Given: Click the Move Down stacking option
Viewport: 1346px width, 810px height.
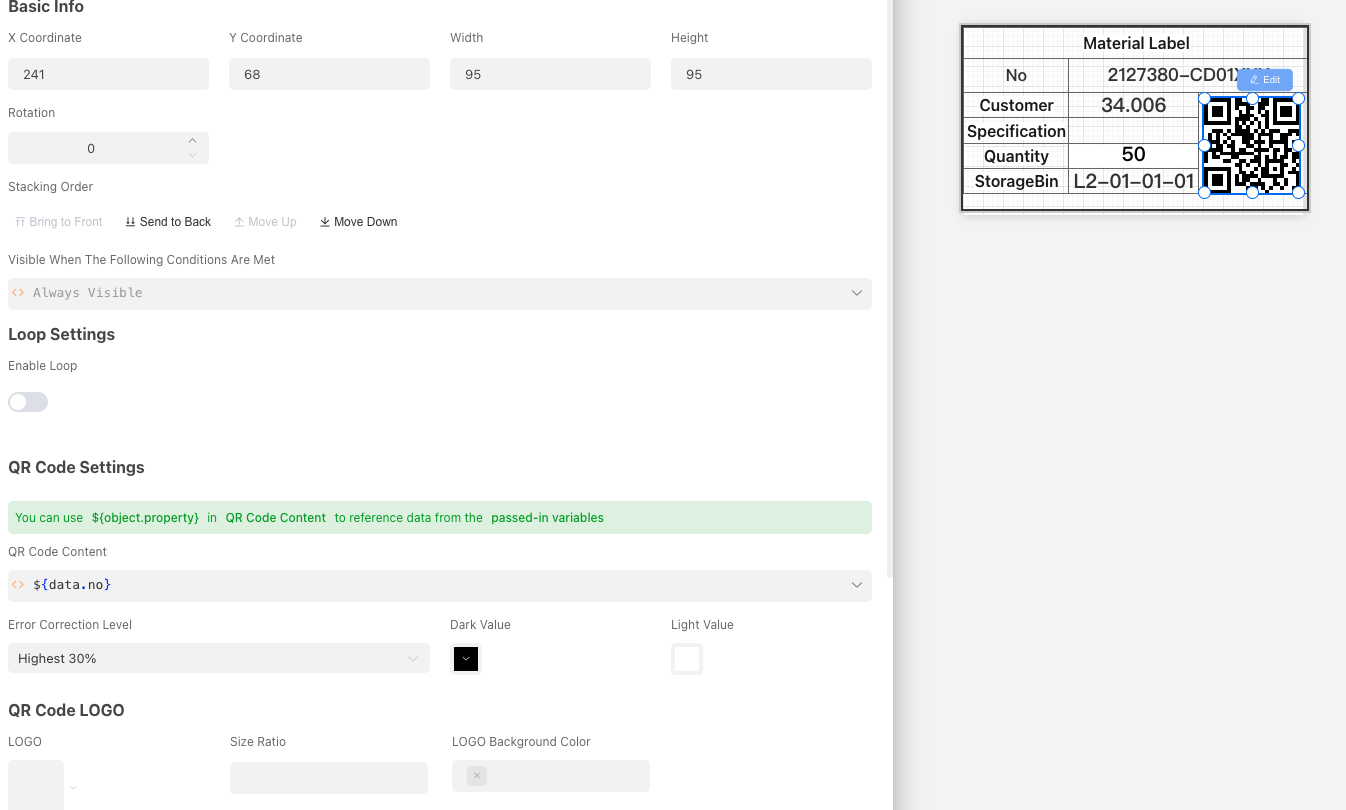Looking at the screenshot, I should [358, 222].
